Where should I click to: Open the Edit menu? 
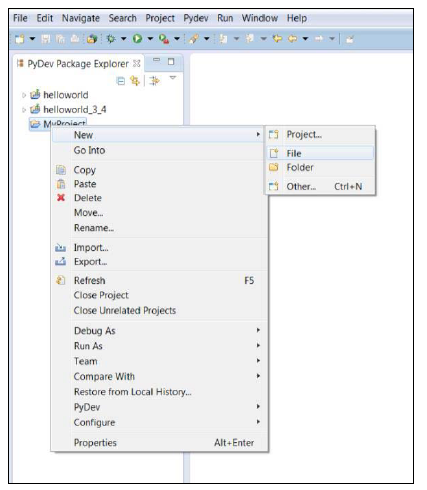click(x=45, y=18)
